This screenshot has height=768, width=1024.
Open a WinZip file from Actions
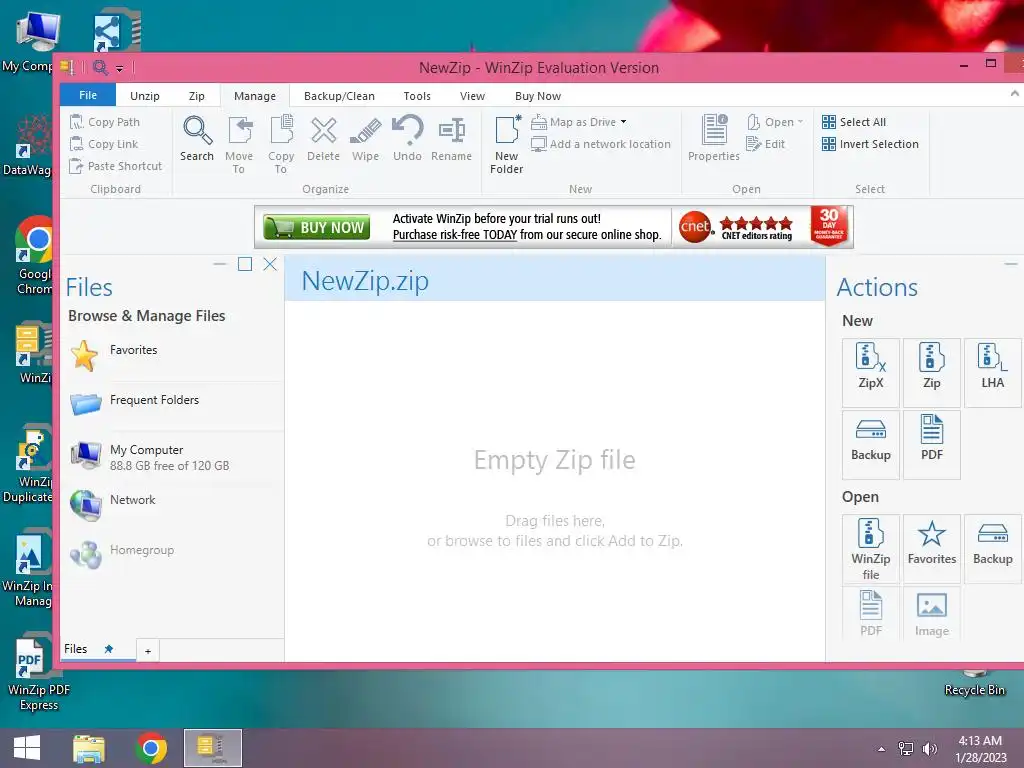(871, 549)
